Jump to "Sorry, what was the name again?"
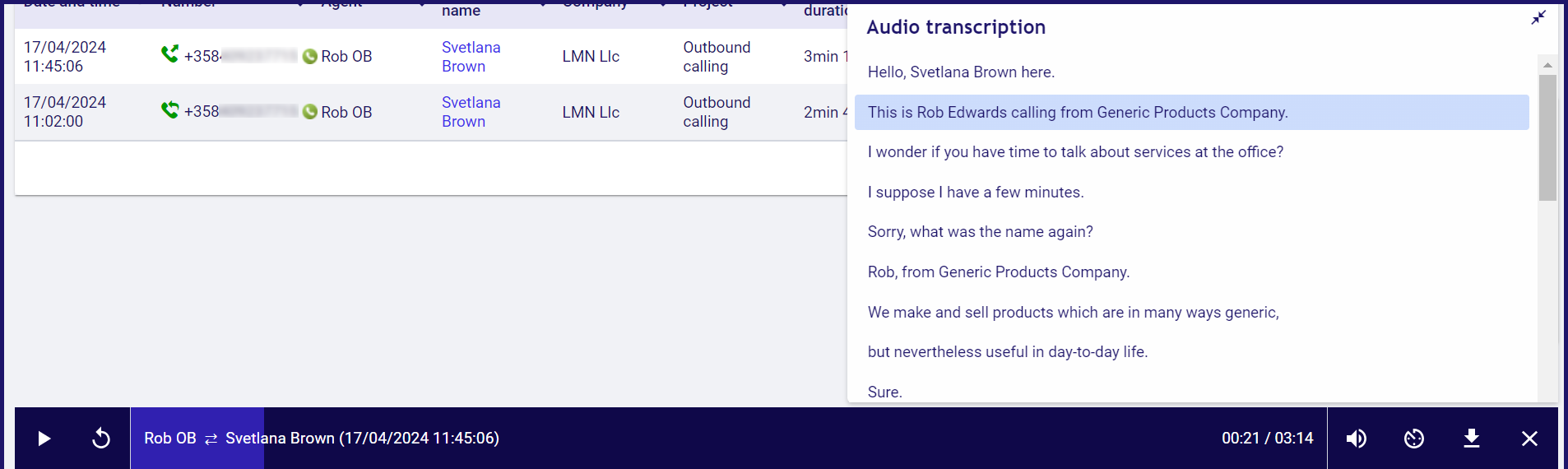 pos(980,232)
